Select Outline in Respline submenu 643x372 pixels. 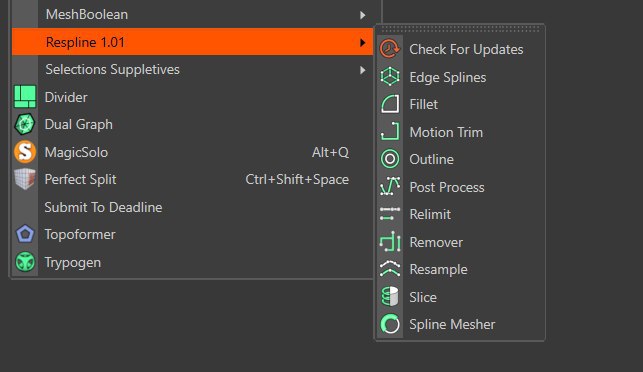pos(461,159)
